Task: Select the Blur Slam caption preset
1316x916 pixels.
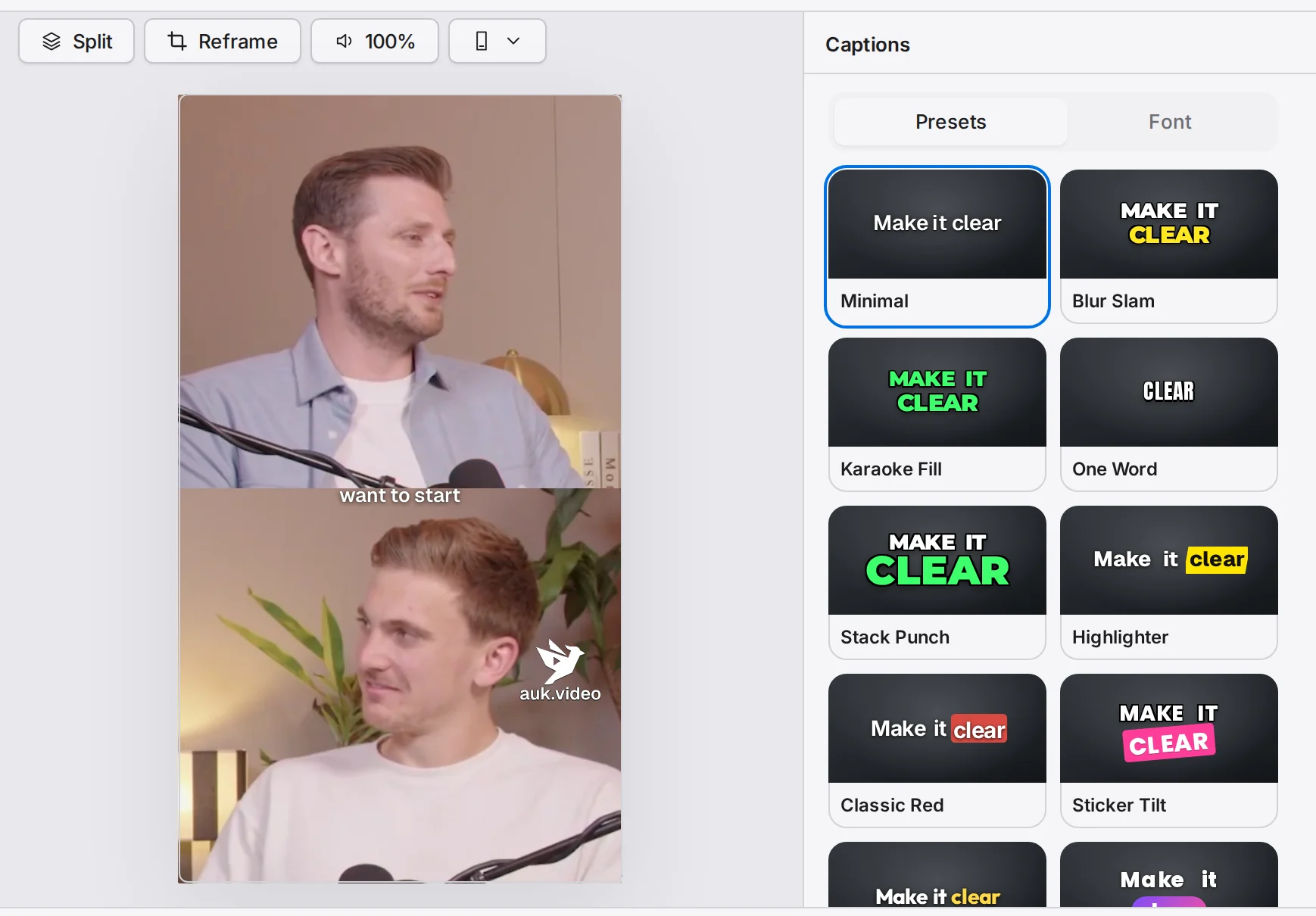Action: pos(1169,247)
